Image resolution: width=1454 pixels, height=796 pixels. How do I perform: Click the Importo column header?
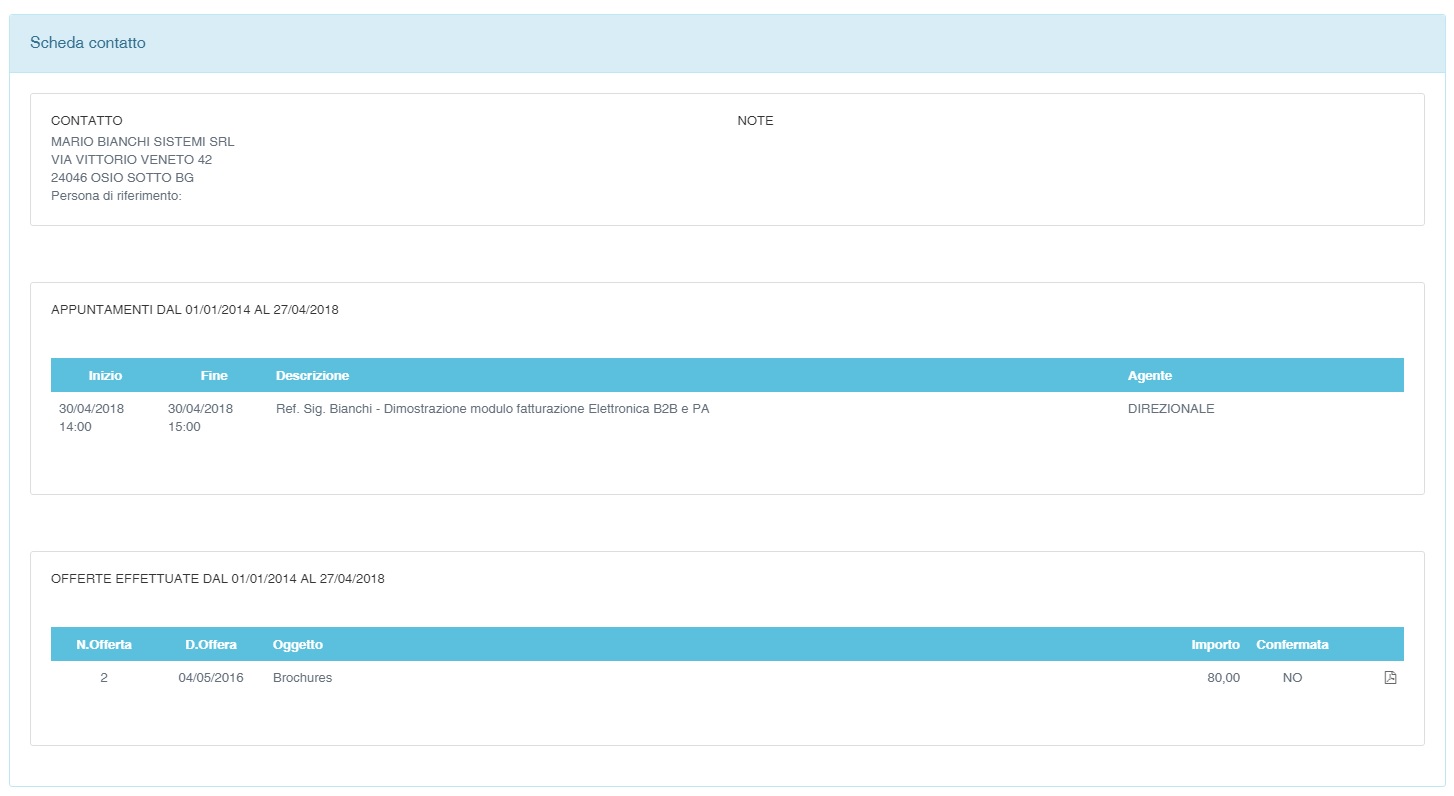pos(1215,645)
